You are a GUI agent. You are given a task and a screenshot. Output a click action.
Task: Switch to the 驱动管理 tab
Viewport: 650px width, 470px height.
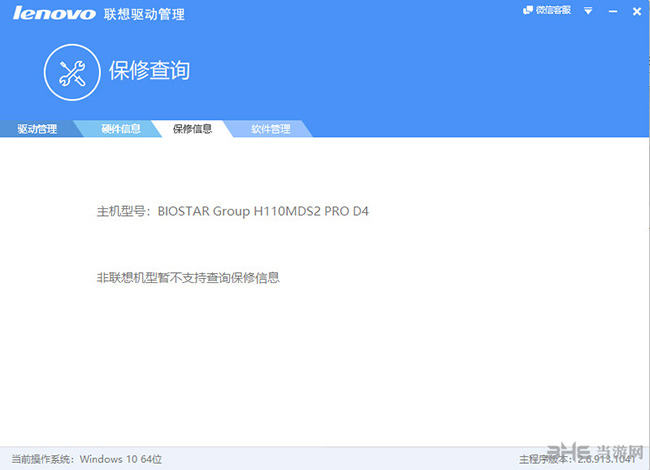click(x=37, y=129)
